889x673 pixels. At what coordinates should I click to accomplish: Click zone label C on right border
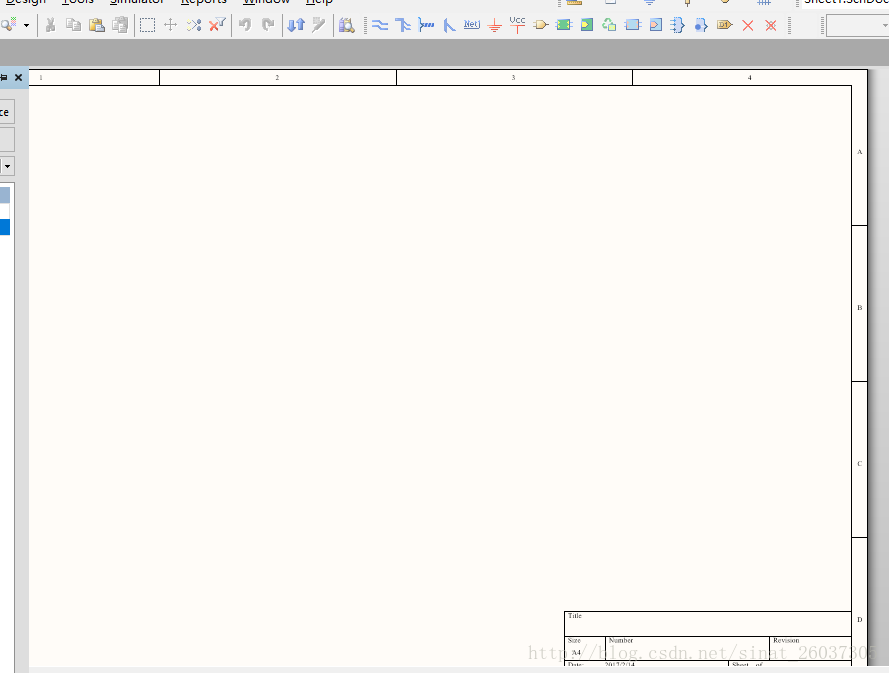point(860,464)
